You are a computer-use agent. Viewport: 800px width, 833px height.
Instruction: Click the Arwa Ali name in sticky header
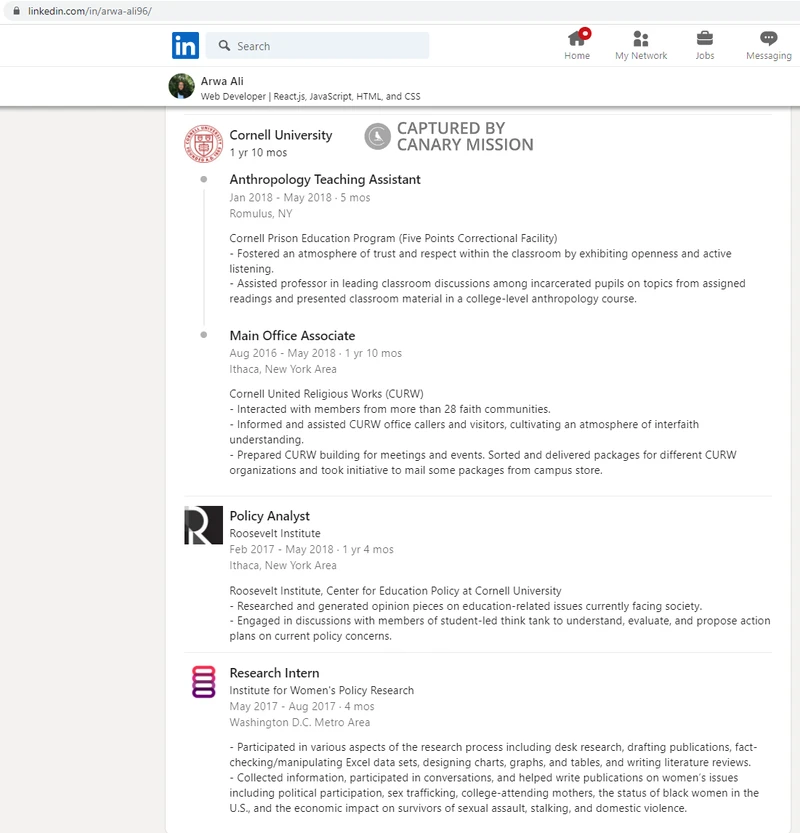(222, 81)
